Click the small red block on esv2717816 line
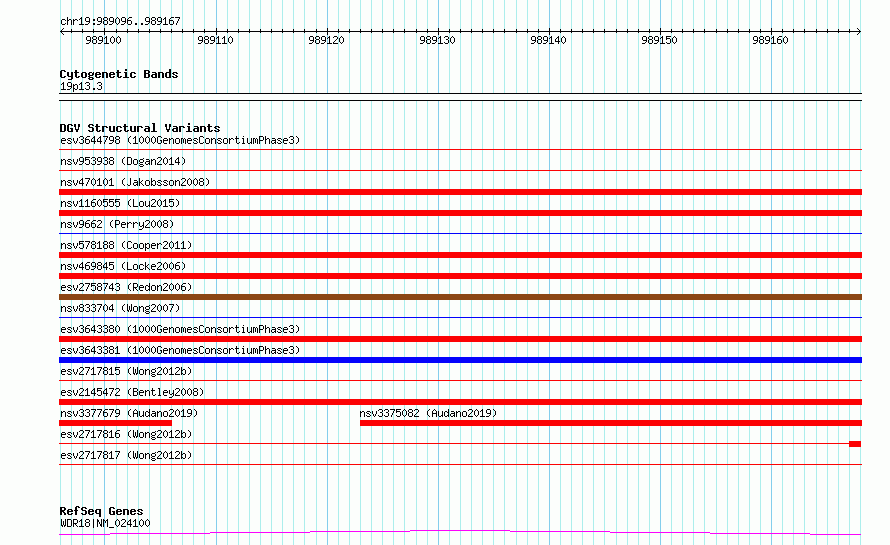Screen dimensions: 890x545 855,444
